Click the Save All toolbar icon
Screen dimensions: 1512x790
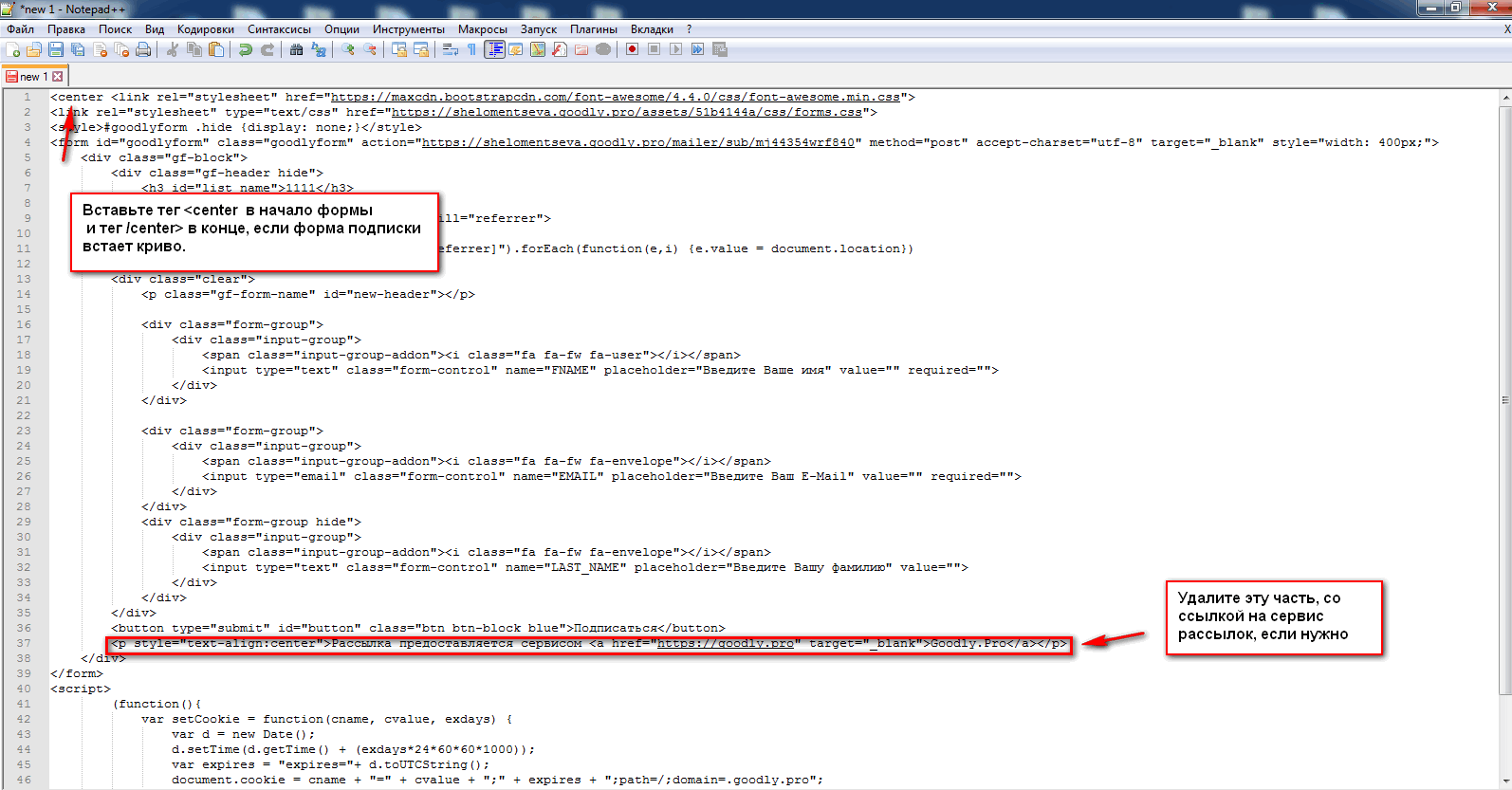coord(78,49)
